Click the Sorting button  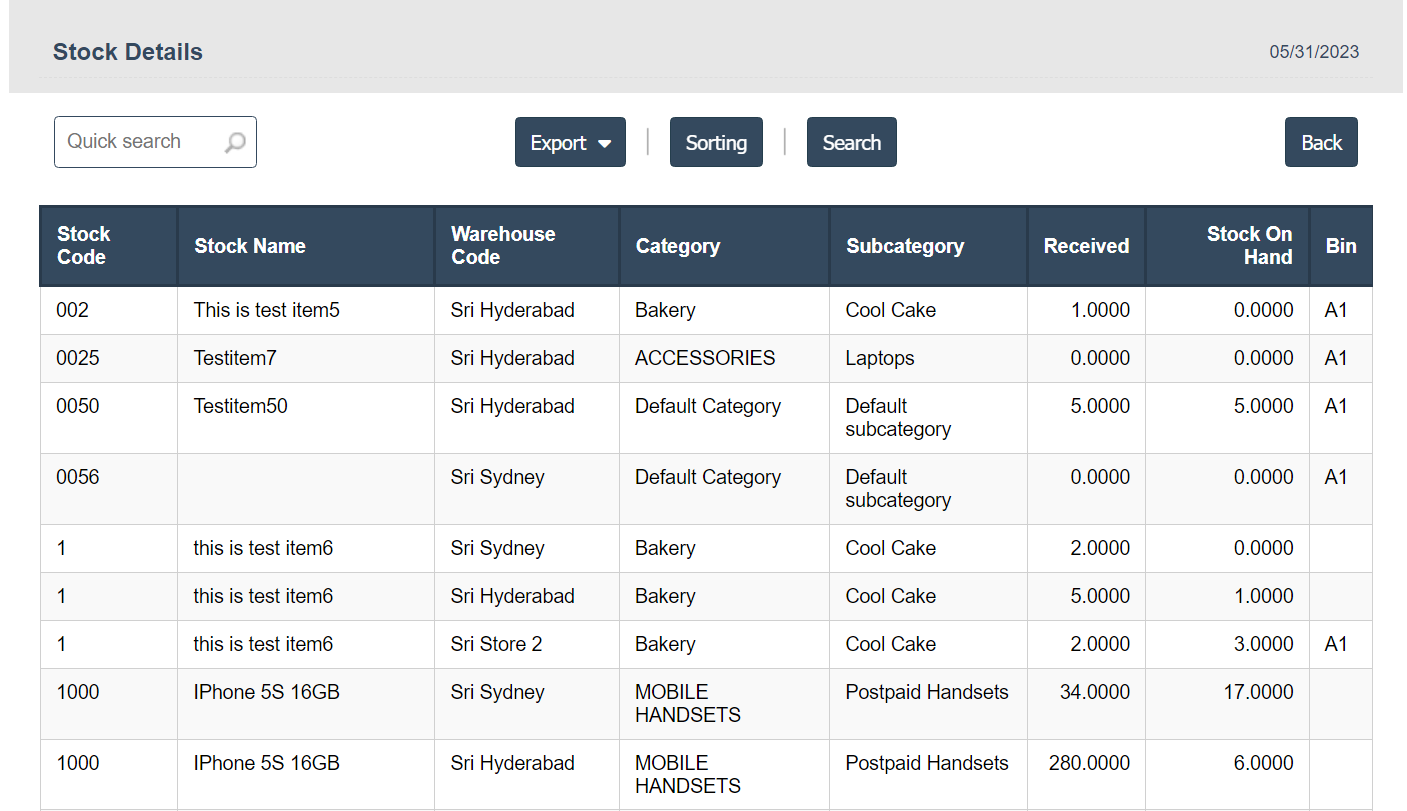(x=716, y=143)
